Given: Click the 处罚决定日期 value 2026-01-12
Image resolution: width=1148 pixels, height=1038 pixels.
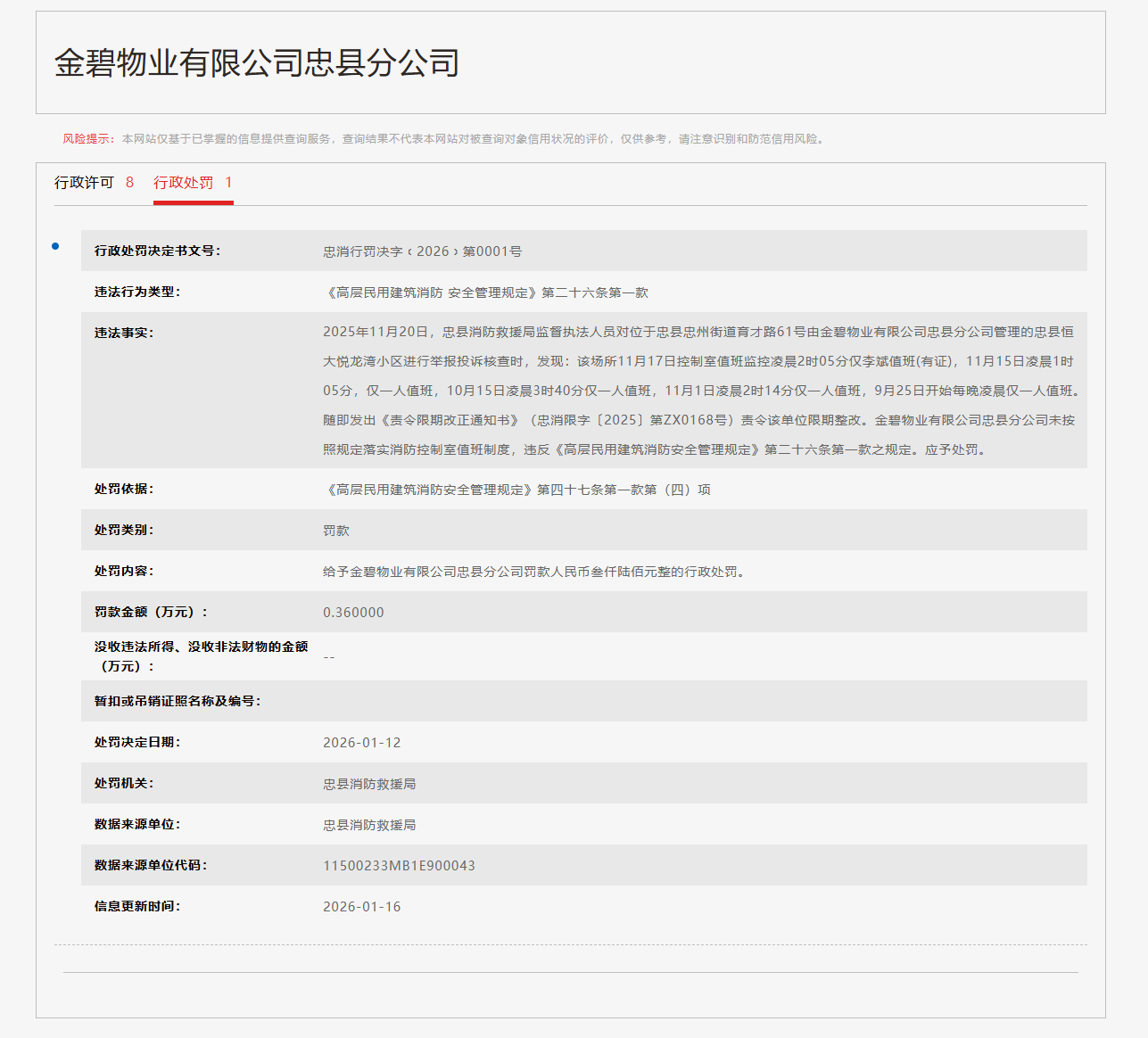Looking at the screenshot, I should pyautogui.click(x=361, y=743).
